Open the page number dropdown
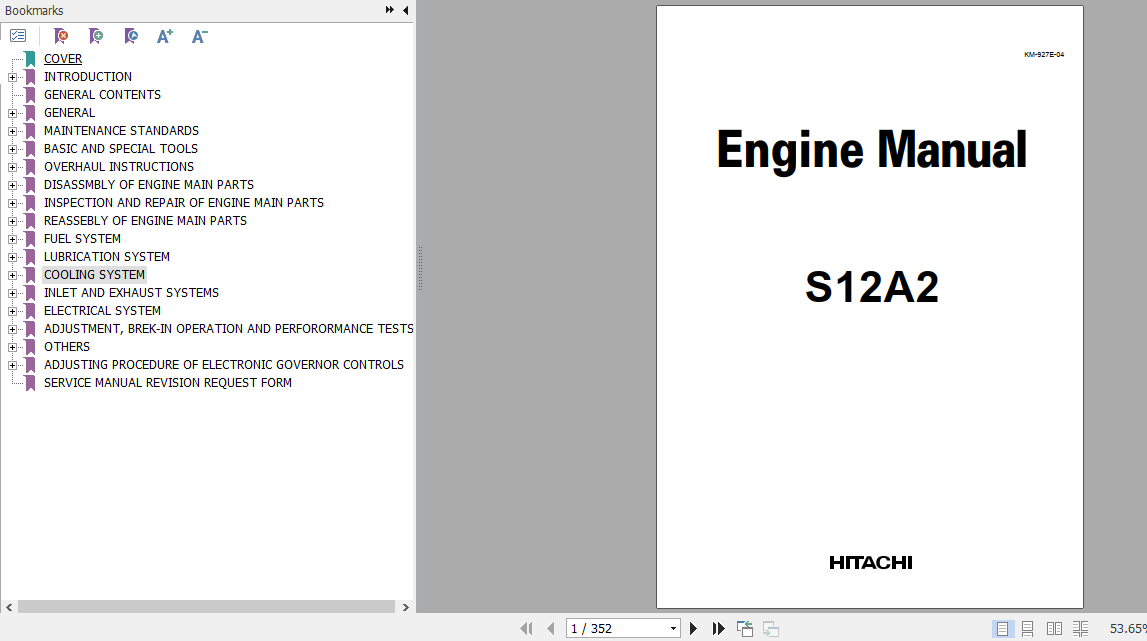Viewport: 1147px width, 641px height. [671, 628]
